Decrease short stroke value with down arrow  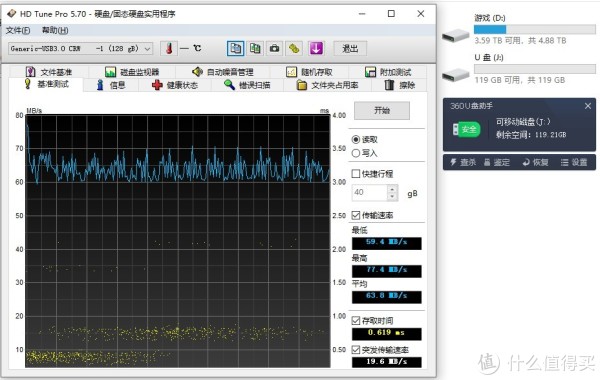tap(392, 196)
